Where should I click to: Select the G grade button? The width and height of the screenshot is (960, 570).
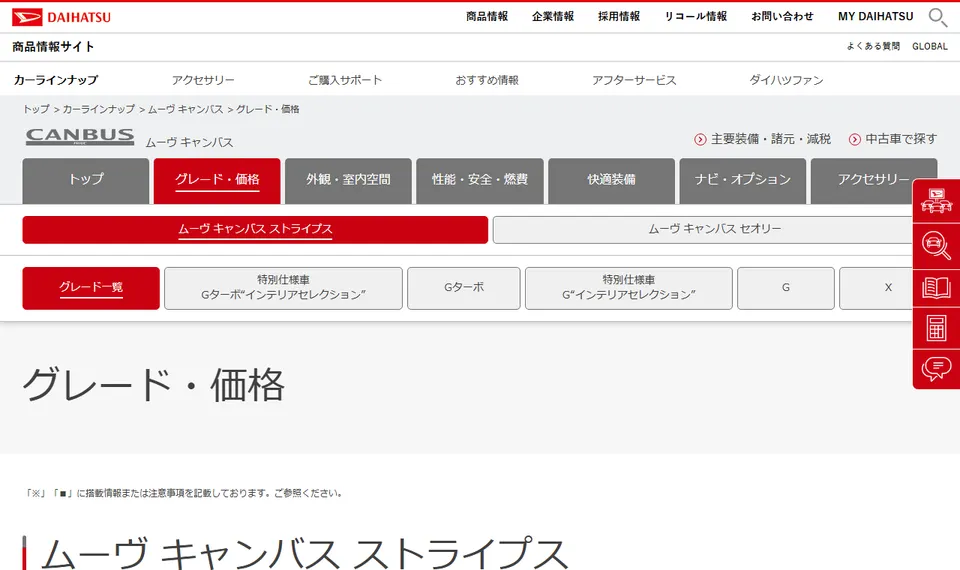click(x=786, y=288)
